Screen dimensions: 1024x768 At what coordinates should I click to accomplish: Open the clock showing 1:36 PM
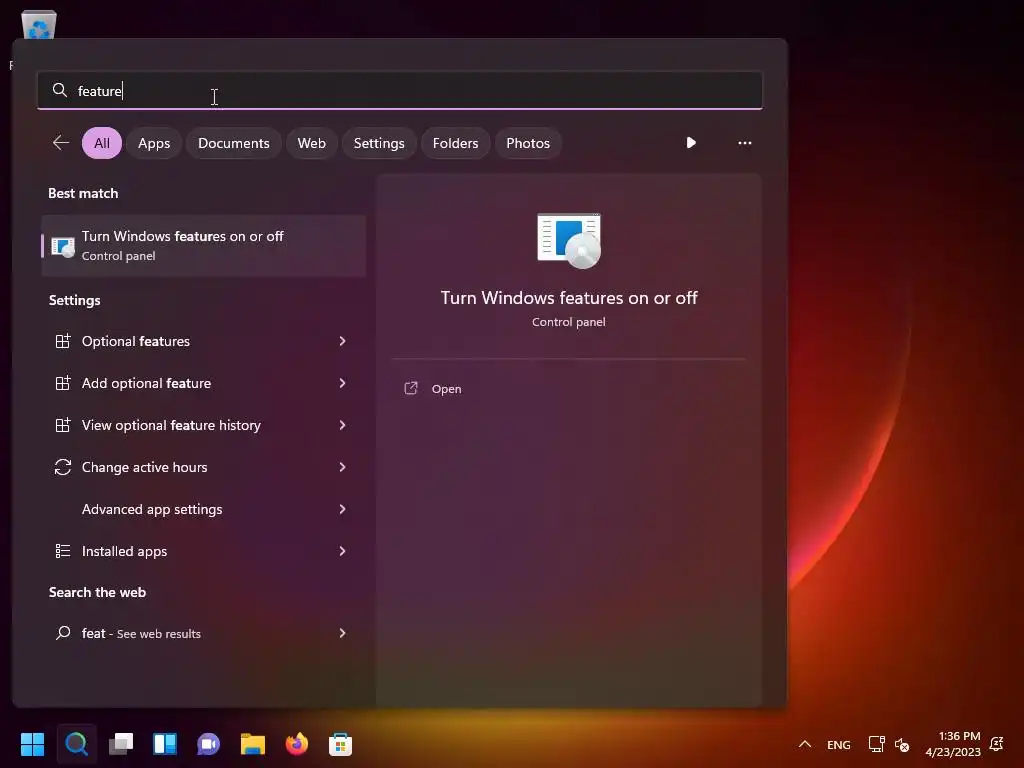(x=953, y=744)
